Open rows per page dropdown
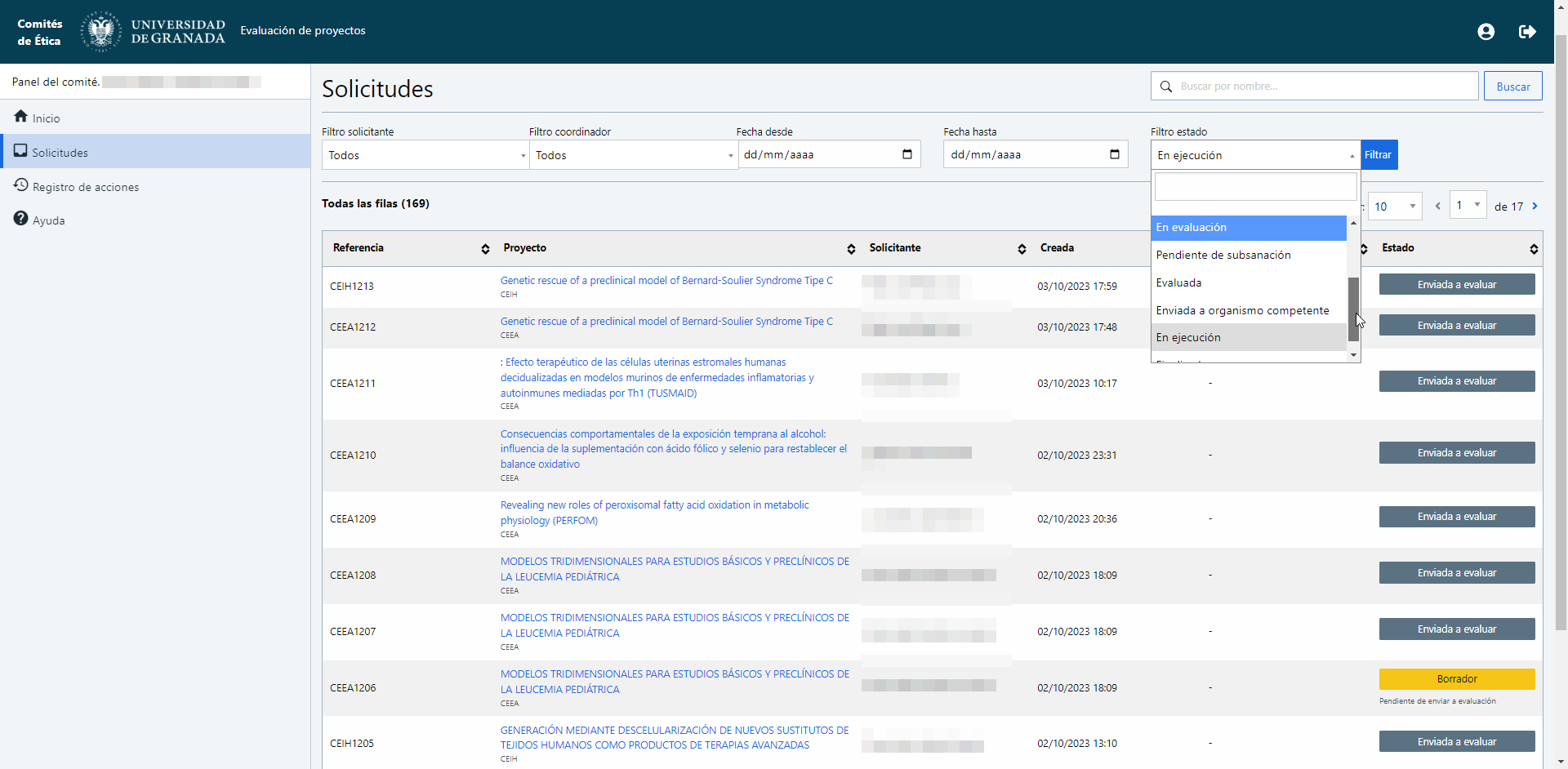Viewport: 1568px width, 769px height. tap(1395, 207)
